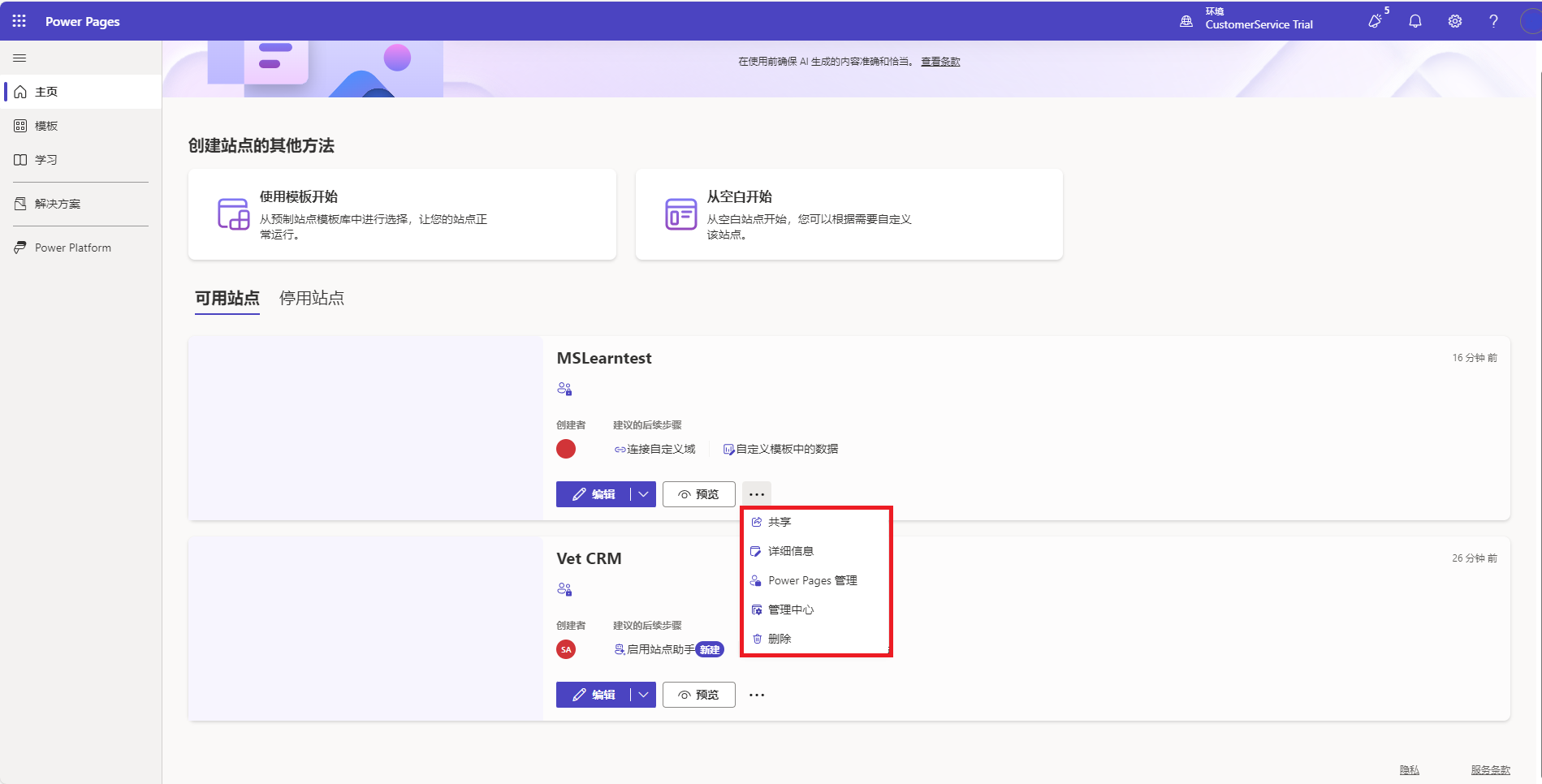Viewport: 1542px width, 784px height.
Task: Open the 服务条款 footer link
Action: [1491, 770]
